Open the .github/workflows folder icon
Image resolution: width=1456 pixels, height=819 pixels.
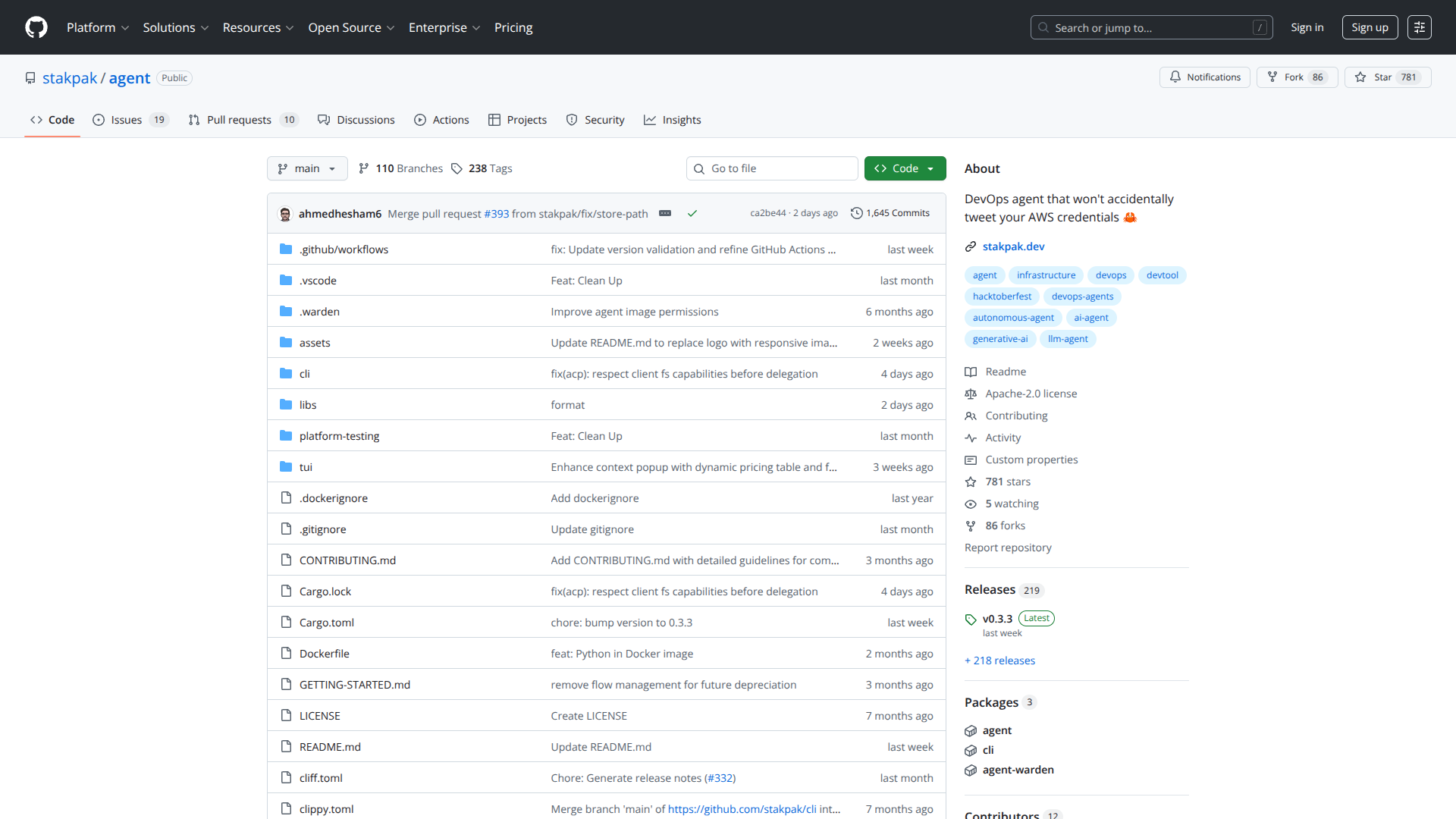coord(286,249)
